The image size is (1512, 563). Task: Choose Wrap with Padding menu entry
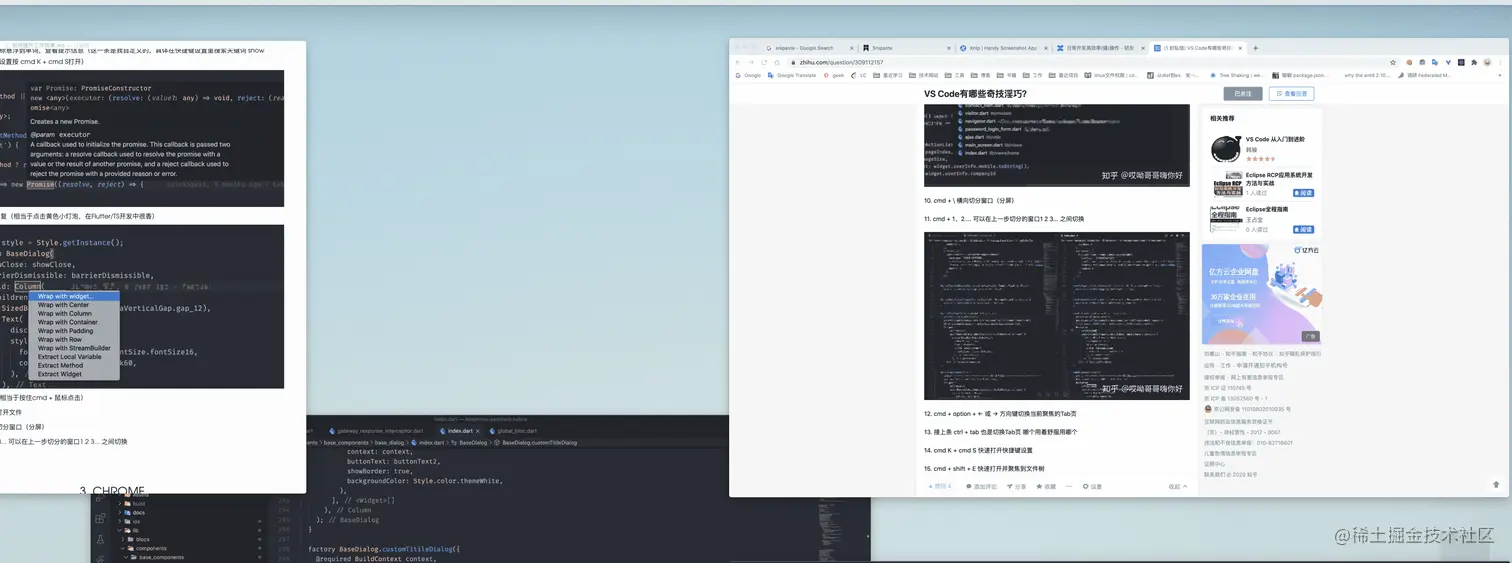tap(74, 331)
